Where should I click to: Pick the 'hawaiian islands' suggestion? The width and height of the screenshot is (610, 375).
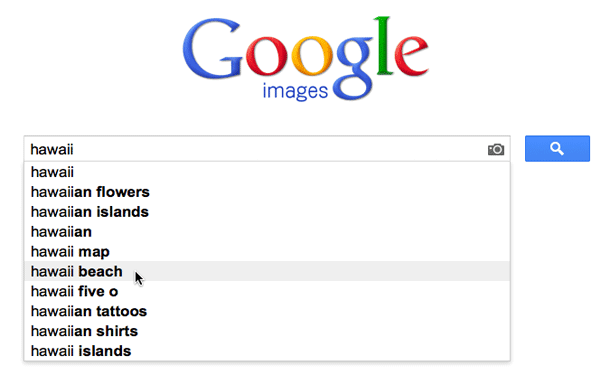(x=267, y=212)
